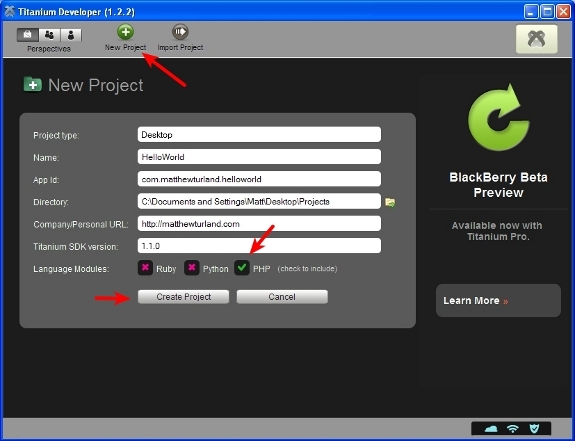The width and height of the screenshot is (575, 441).
Task: Uncheck the PHP language module
Action: (242, 268)
